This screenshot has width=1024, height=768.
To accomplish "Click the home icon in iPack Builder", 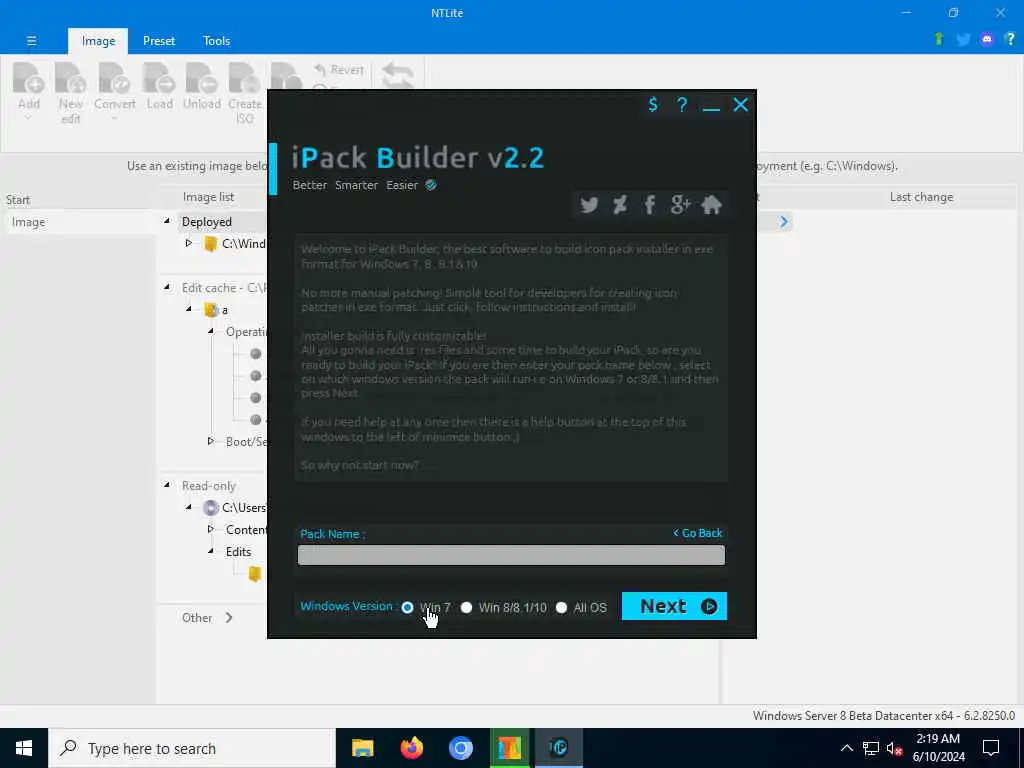I will pos(711,205).
